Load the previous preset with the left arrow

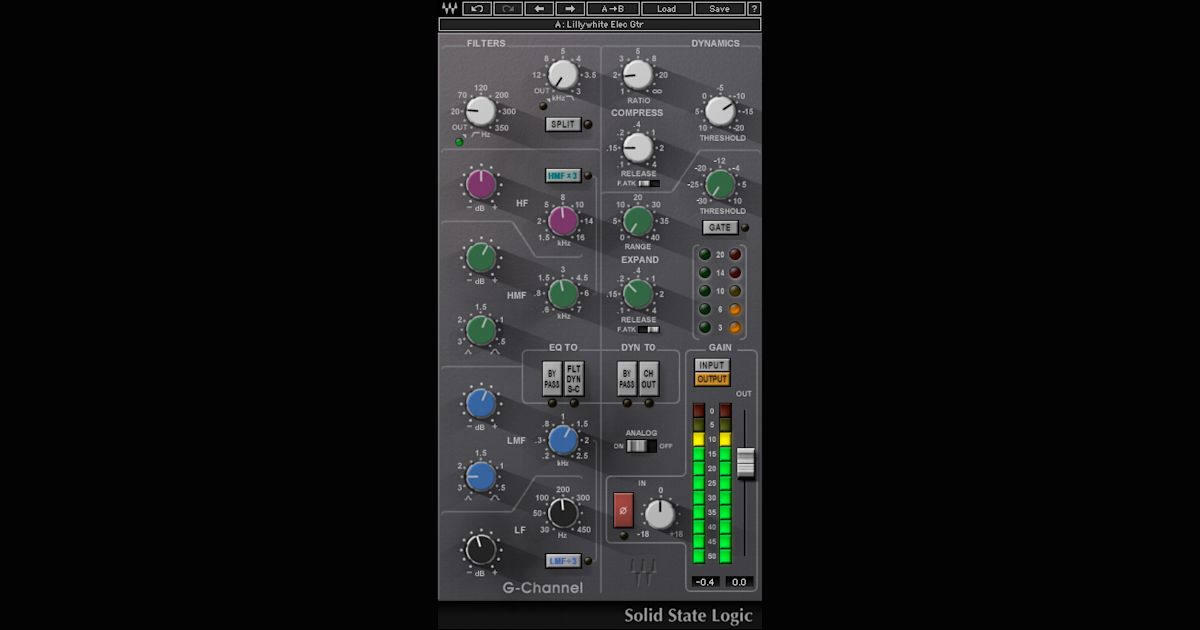pyautogui.click(x=538, y=9)
